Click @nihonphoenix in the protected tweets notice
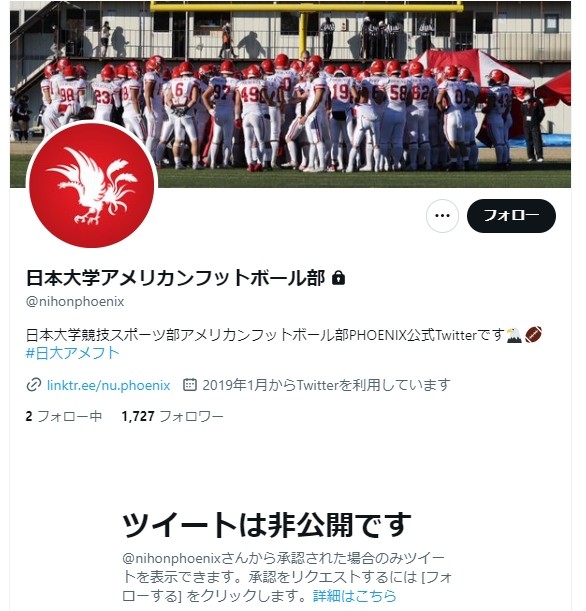 (171, 558)
